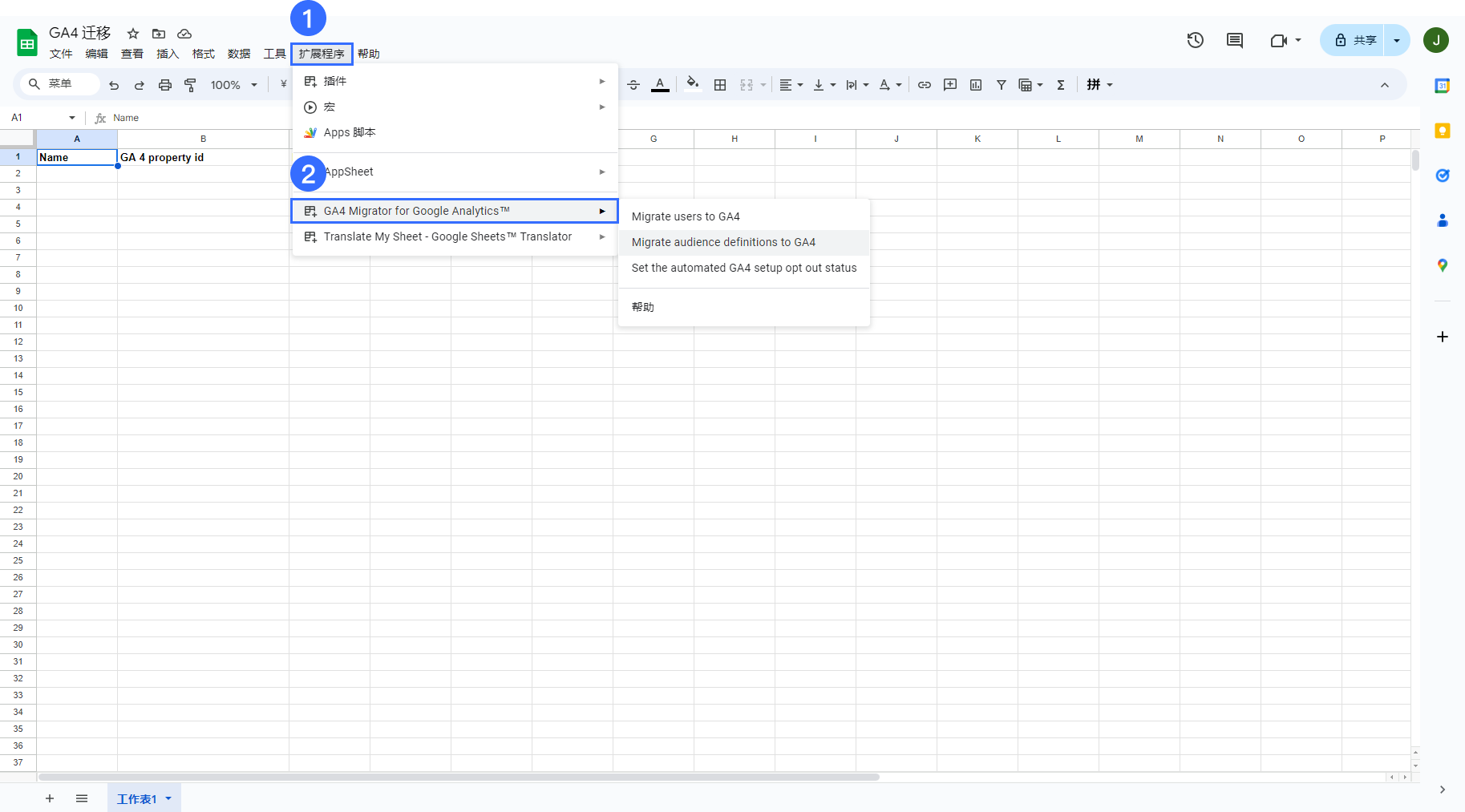Open the zoom 100% dropdown

coord(234,85)
